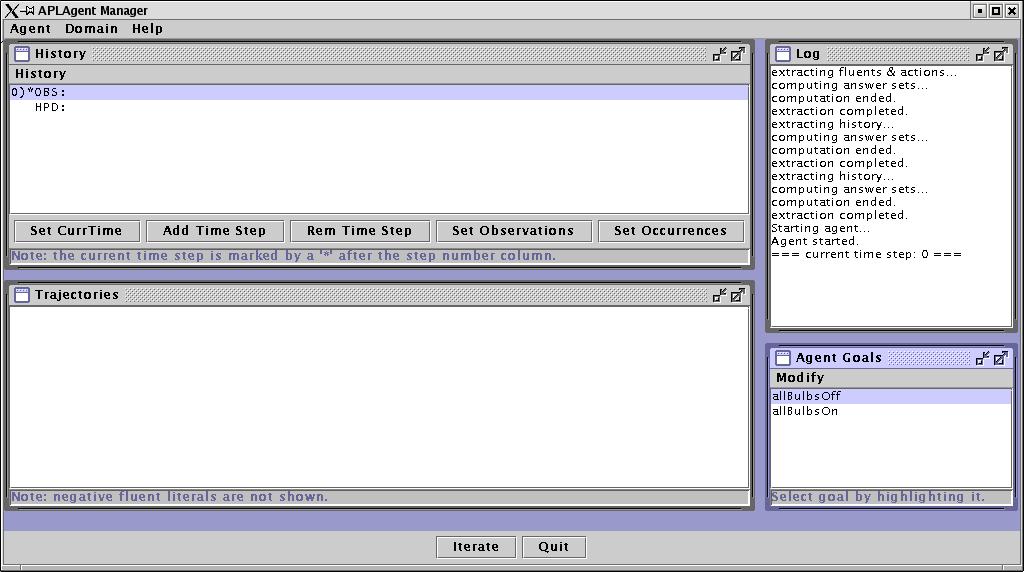Minimize the Log panel
Viewport: 1024px width, 572px height.
983,54
